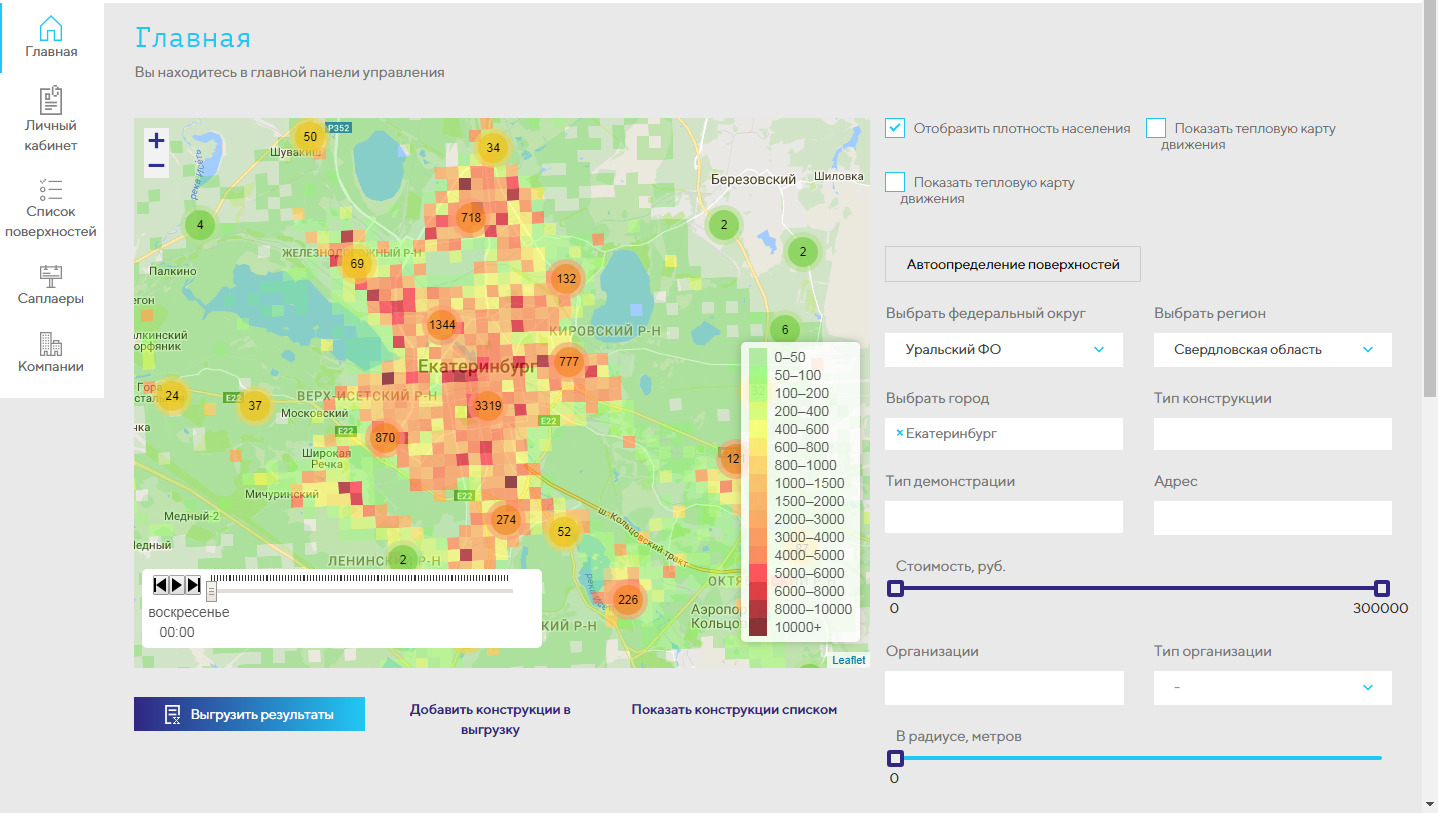The width and height of the screenshot is (1438, 813).
Task: Click the 274 cluster marker
Action: (x=506, y=520)
